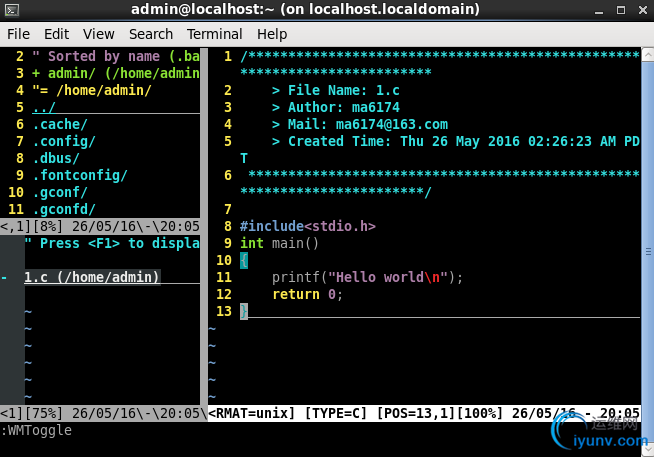654x457 pixels.
Task: Click the [POS=13,1] status bar entry
Action: pyautogui.click(x=416, y=414)
